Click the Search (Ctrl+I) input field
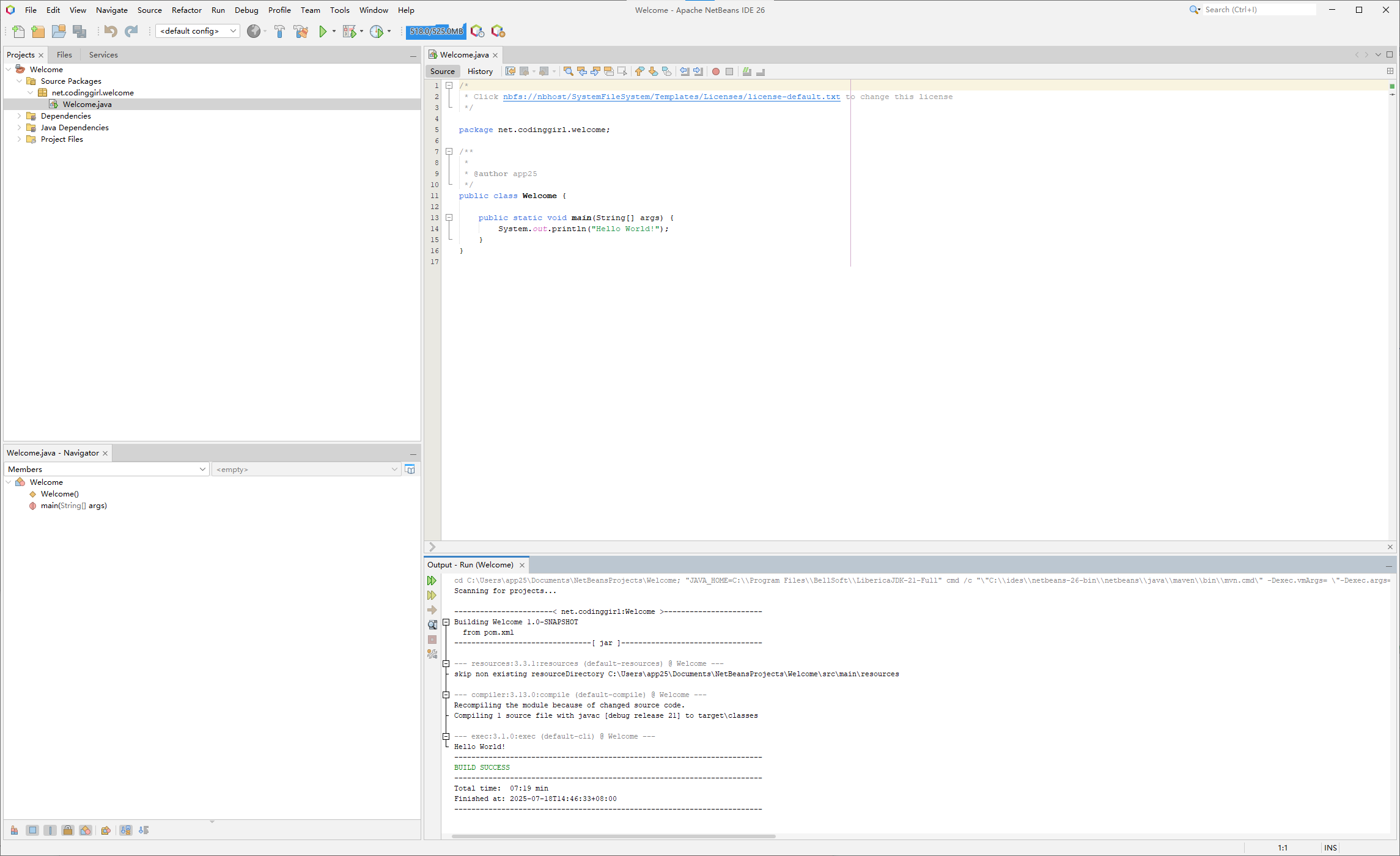This screenshot has height=856, width=1400. [x=1259, y=10]
